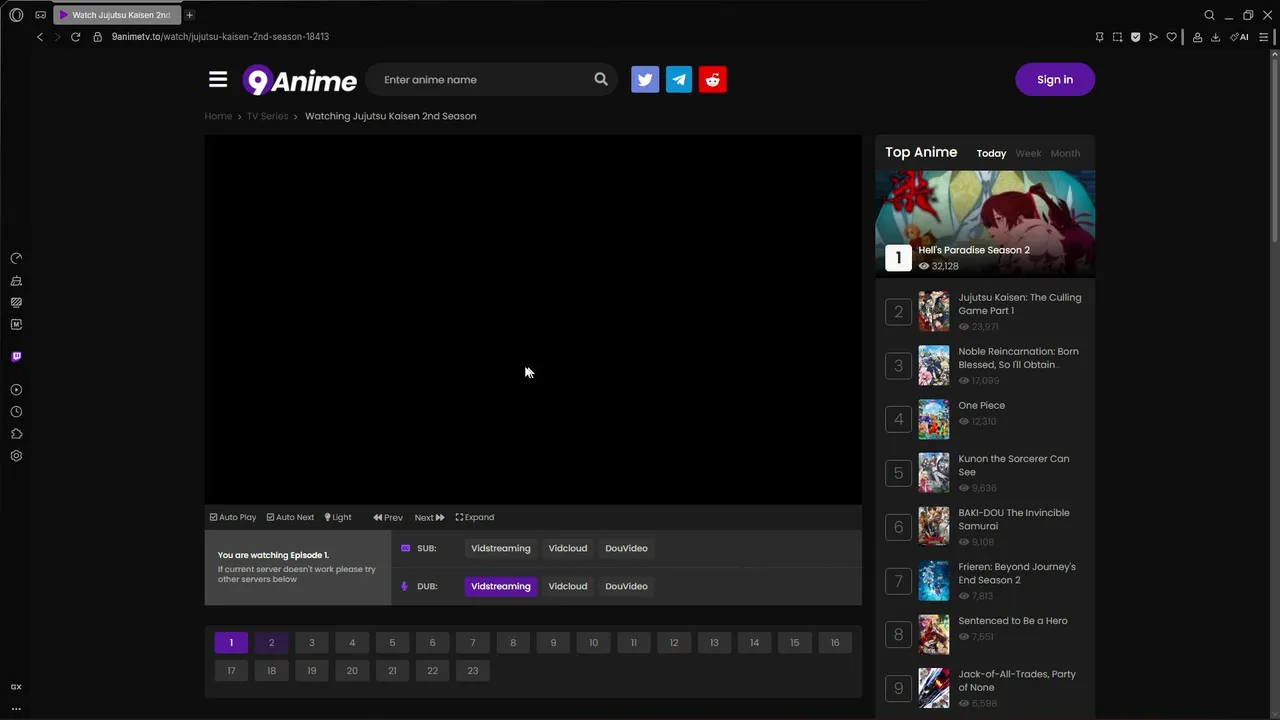Open the snapshot capture tool icon

[1117, 37]
